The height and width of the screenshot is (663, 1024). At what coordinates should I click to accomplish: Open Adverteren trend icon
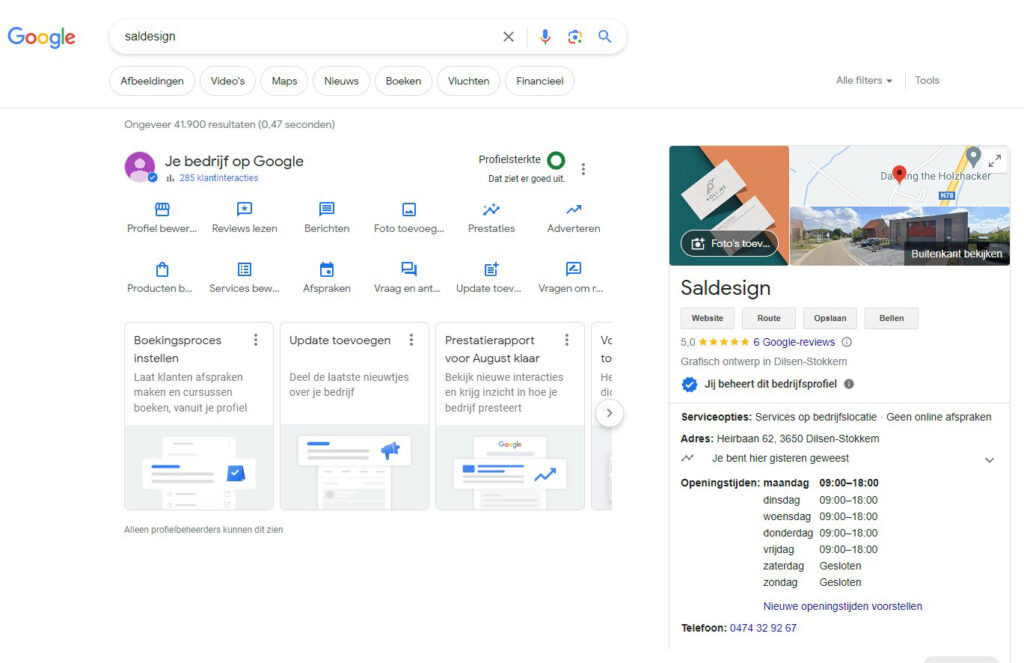[x=573, y=209]
